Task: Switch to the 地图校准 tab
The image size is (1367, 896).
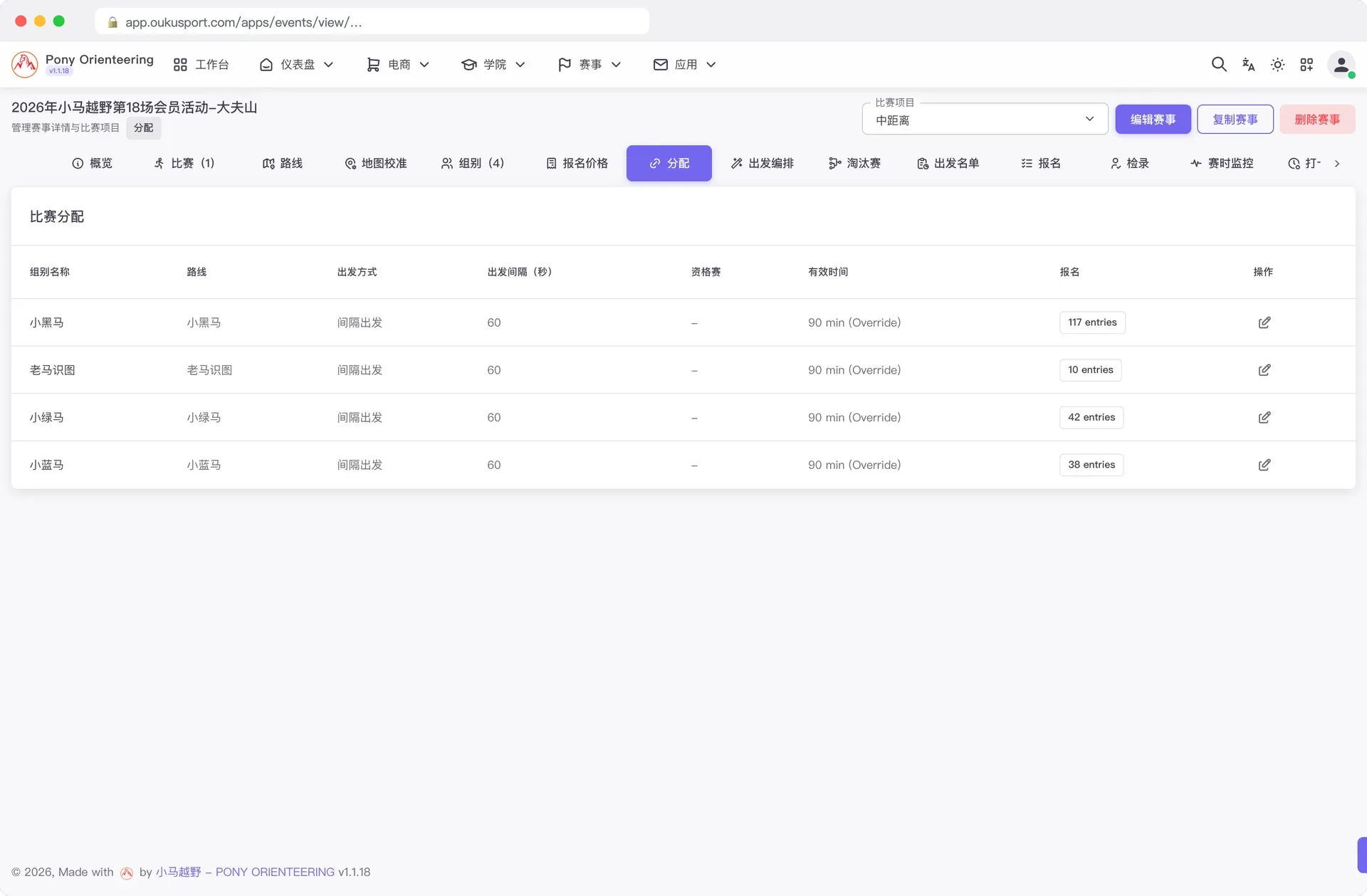Action: (376, 164)
